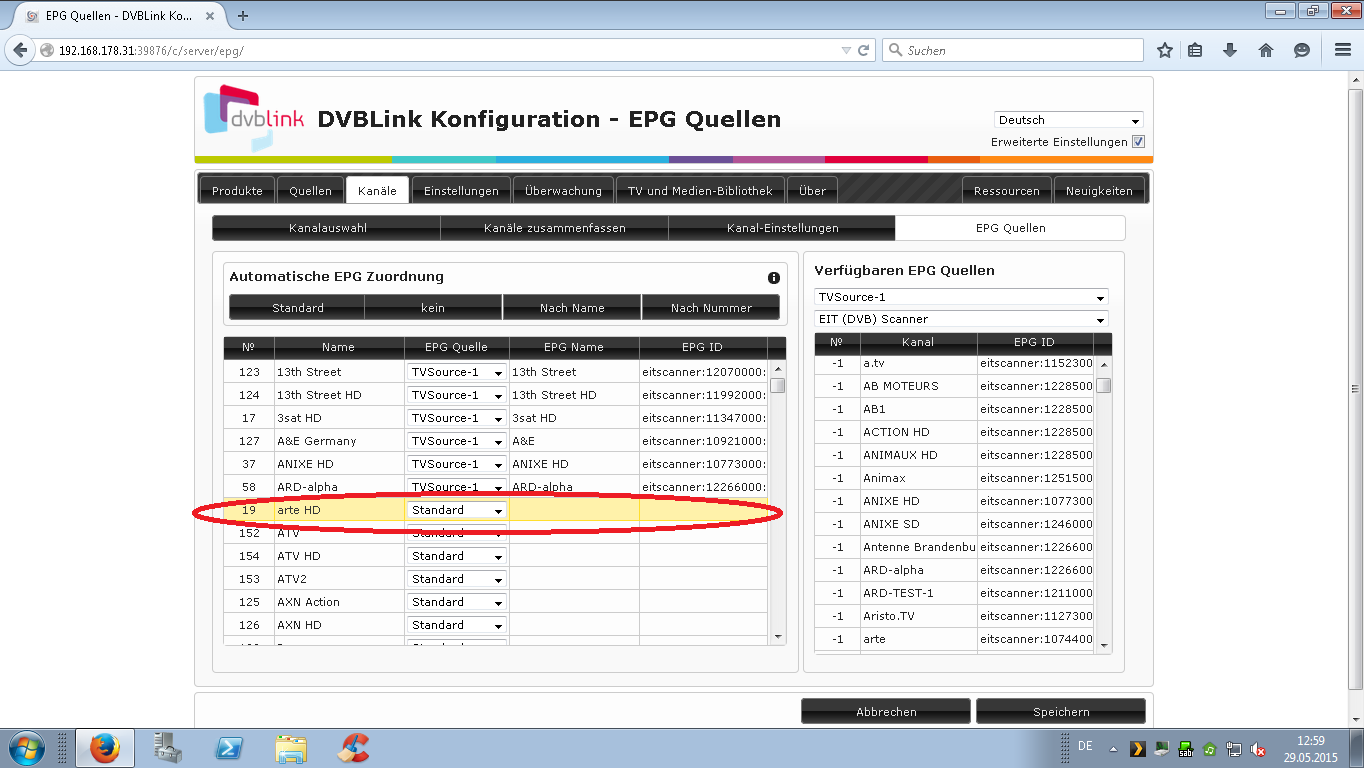Open the downloads arrow icon
The height and width of the screenshot is (768, 1364).
1231,50
